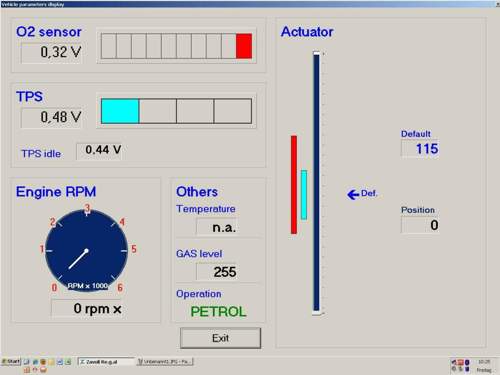500x375 pixels.
Task: Click the cyan TPS bar segment
Action: (120, 111)
